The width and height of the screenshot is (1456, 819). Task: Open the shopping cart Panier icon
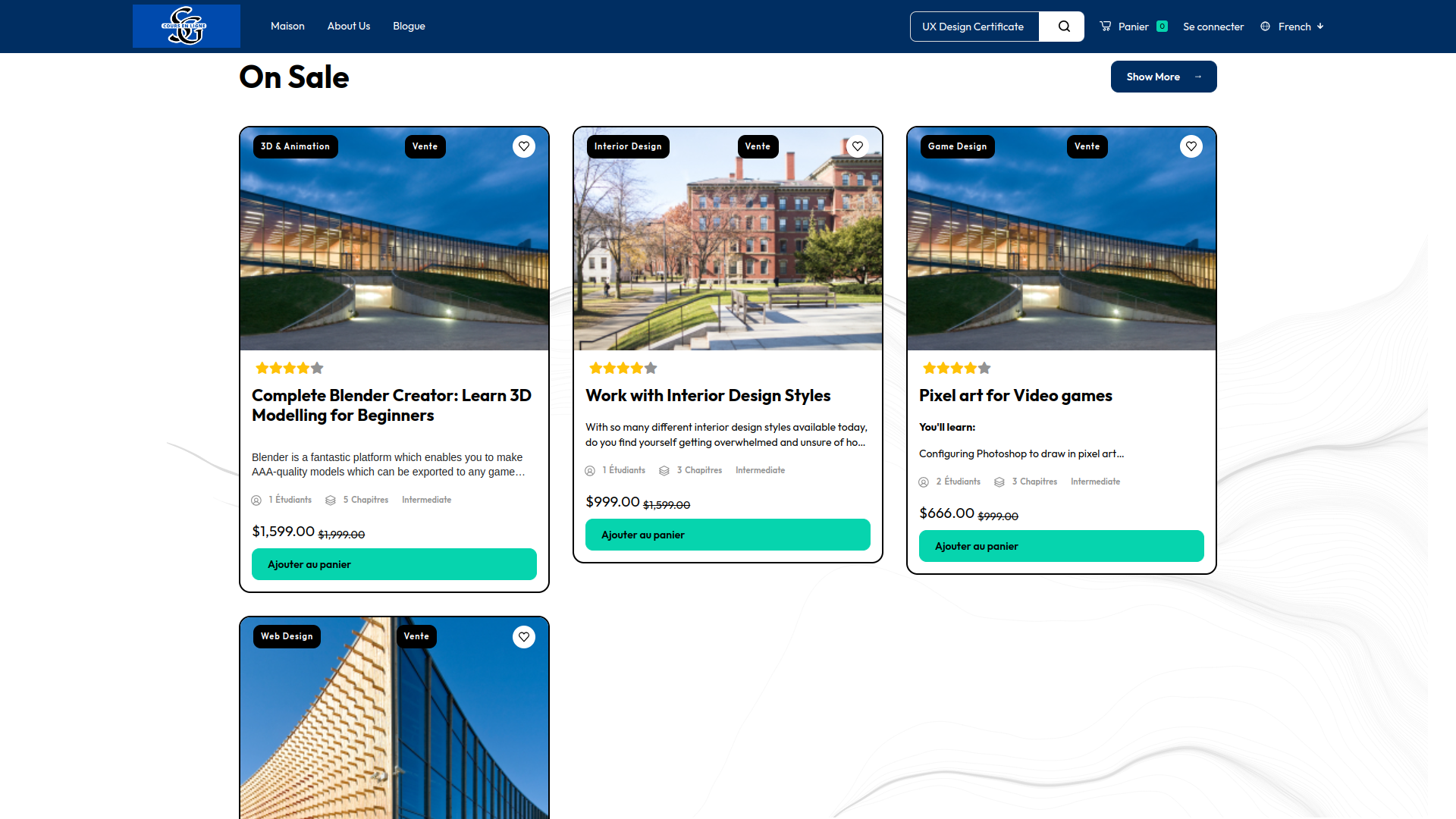pos(1106,27)
